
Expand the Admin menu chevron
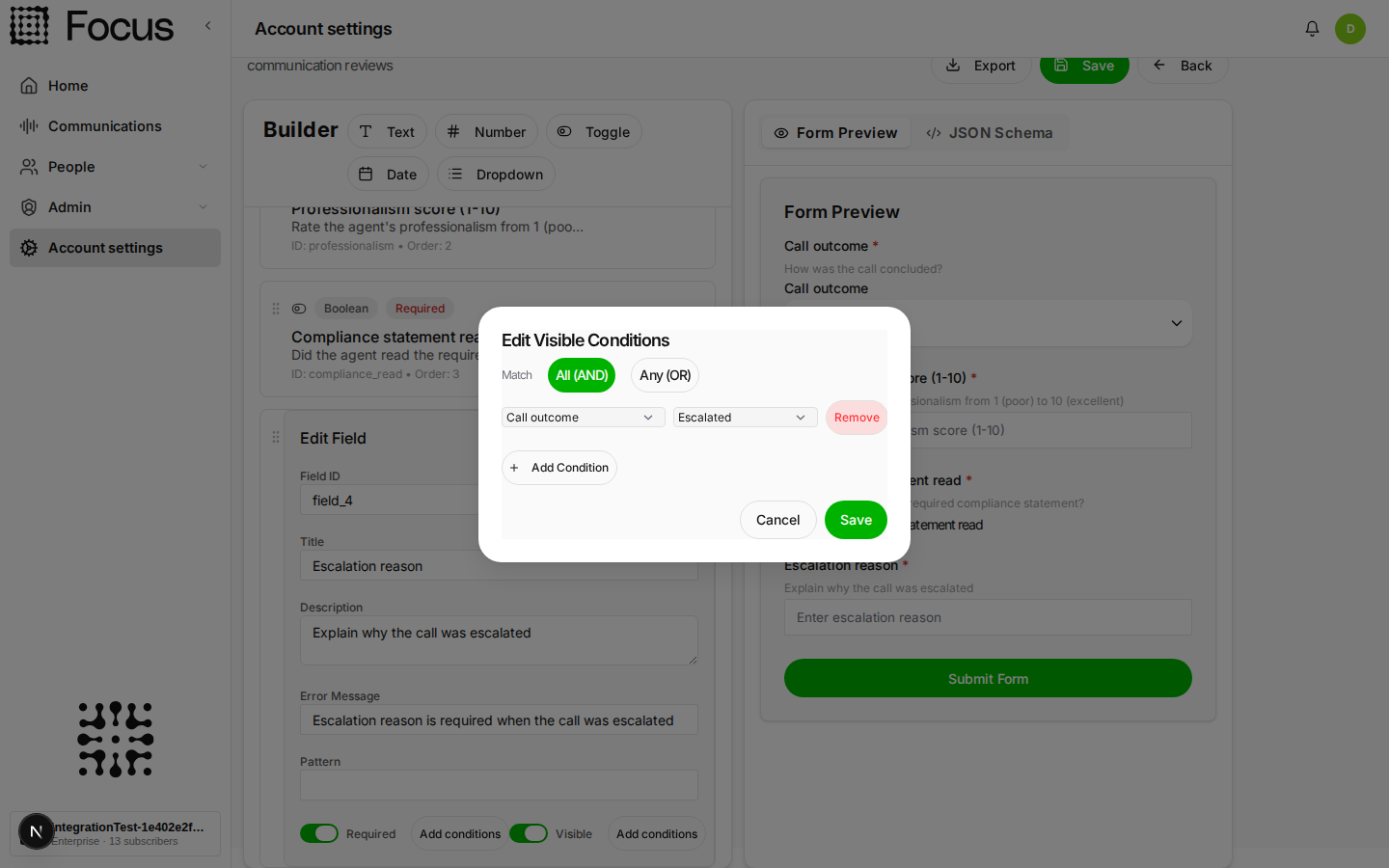tap(203, 207)
